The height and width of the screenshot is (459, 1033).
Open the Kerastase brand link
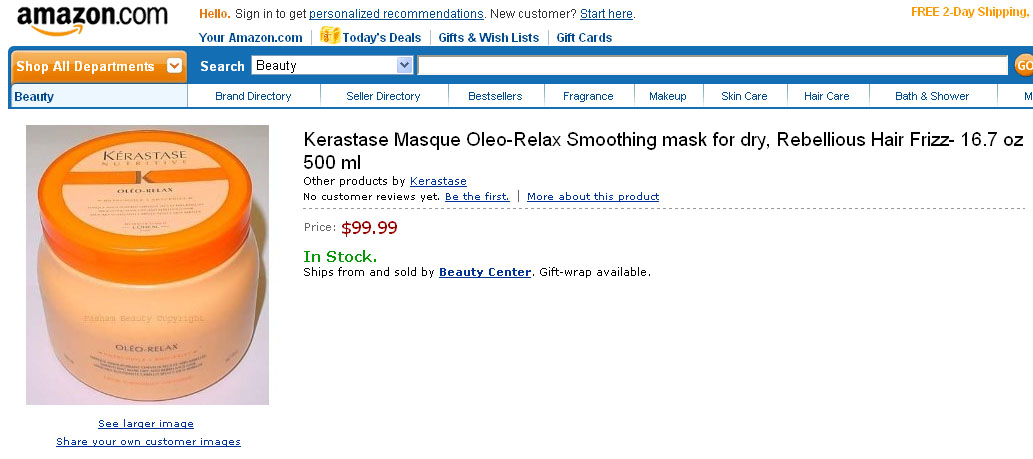[x=438, y=181]
